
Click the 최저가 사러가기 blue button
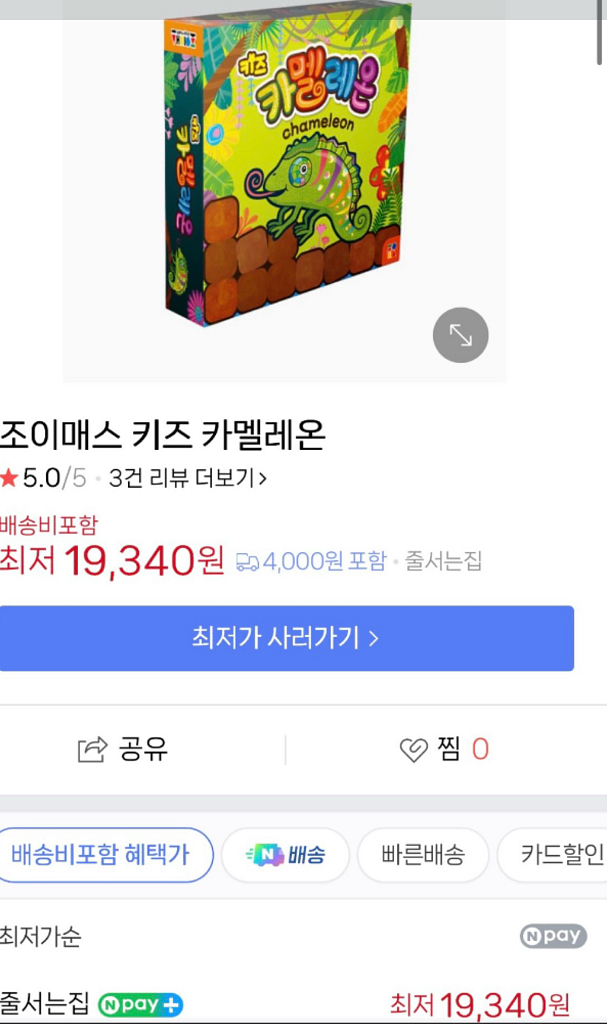[287, 638]
